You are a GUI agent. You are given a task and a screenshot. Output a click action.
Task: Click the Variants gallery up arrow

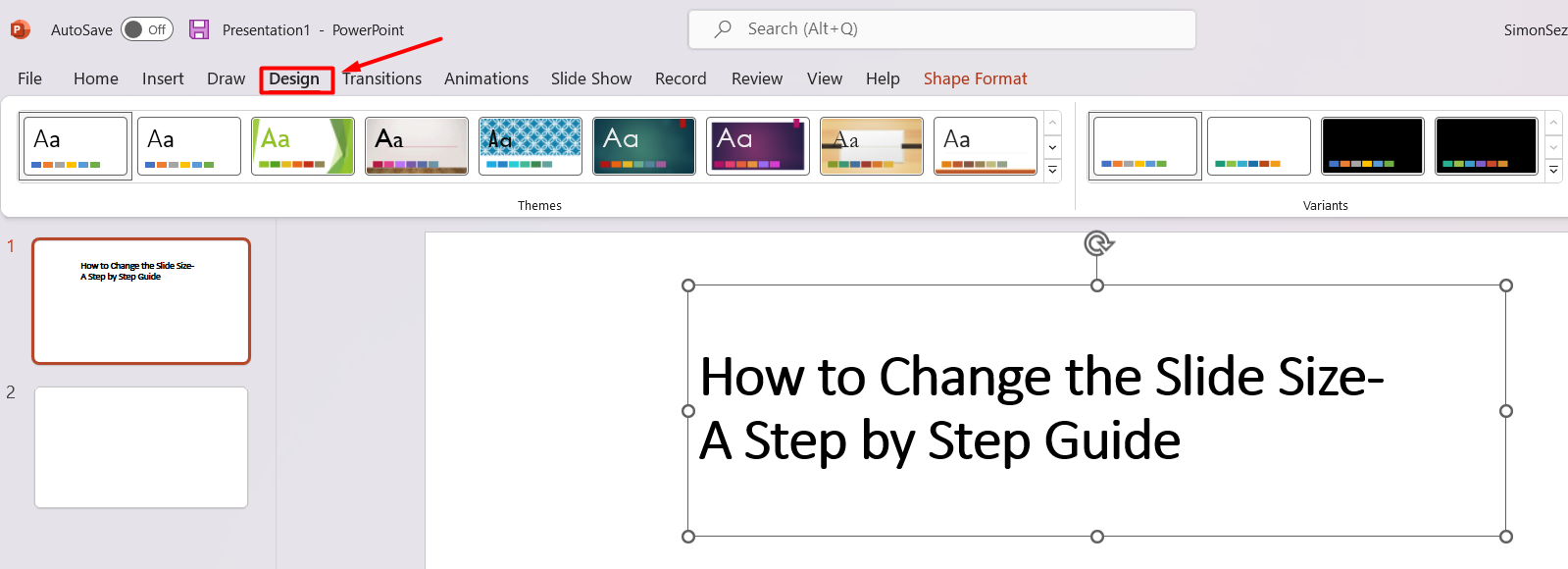(1553, 124)
